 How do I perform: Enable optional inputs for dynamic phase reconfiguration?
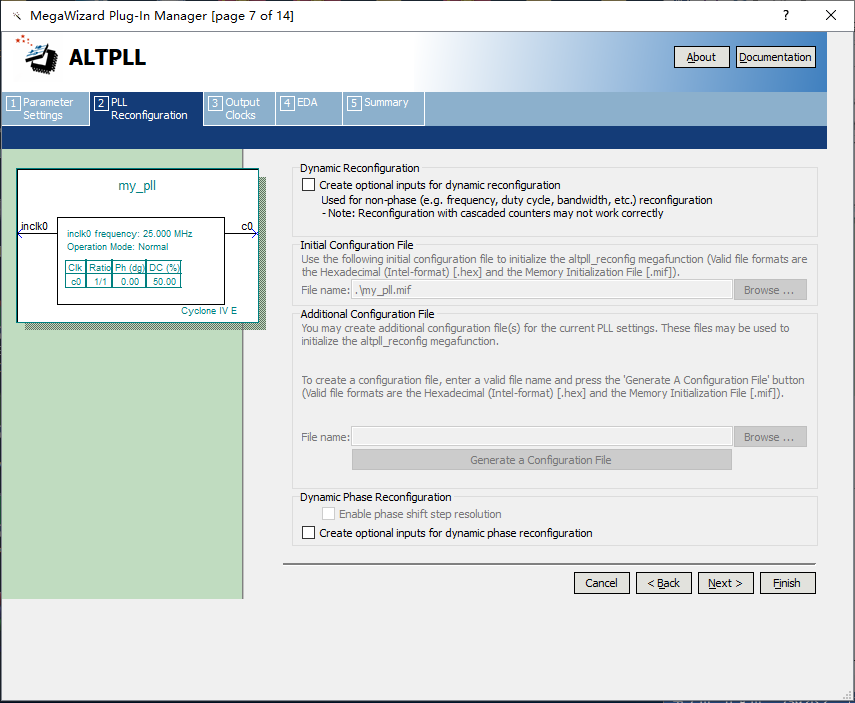(309, 533)
